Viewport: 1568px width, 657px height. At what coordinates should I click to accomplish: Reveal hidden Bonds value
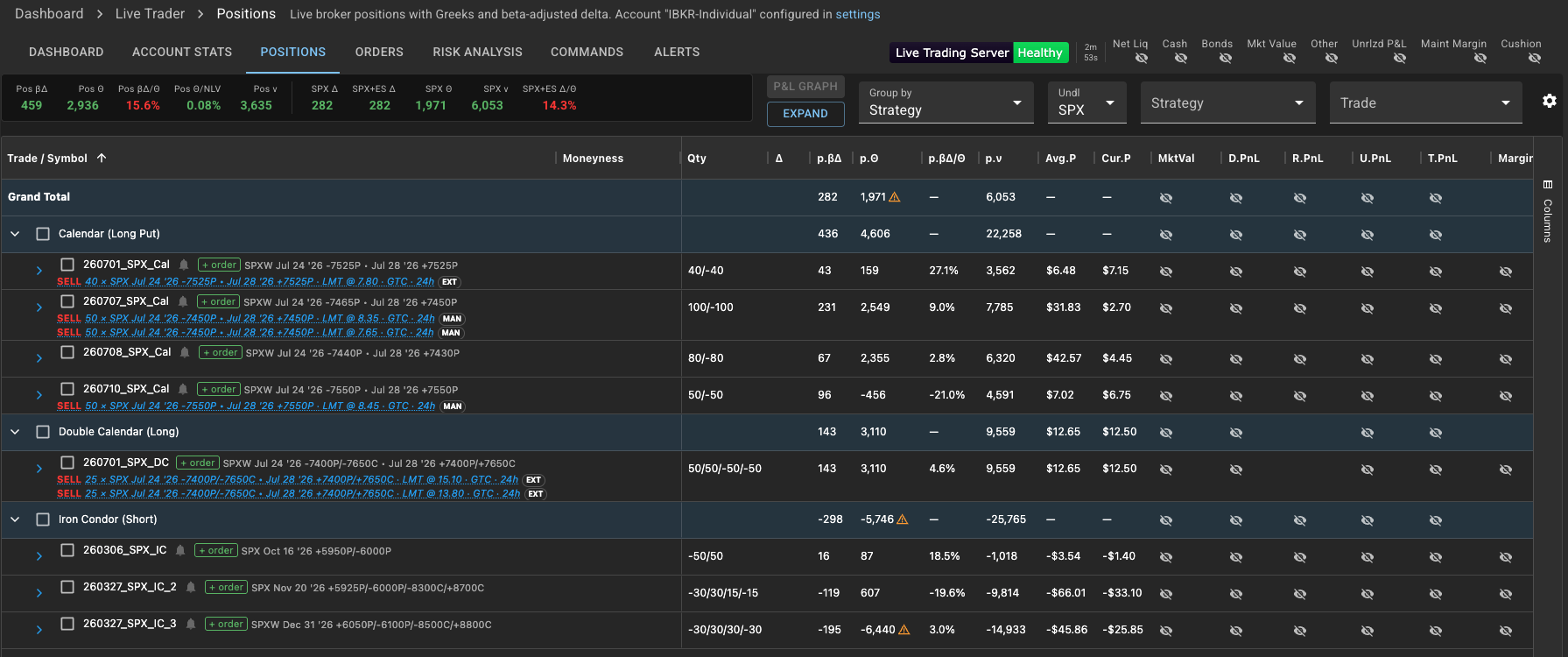(x=1226, y=59)
